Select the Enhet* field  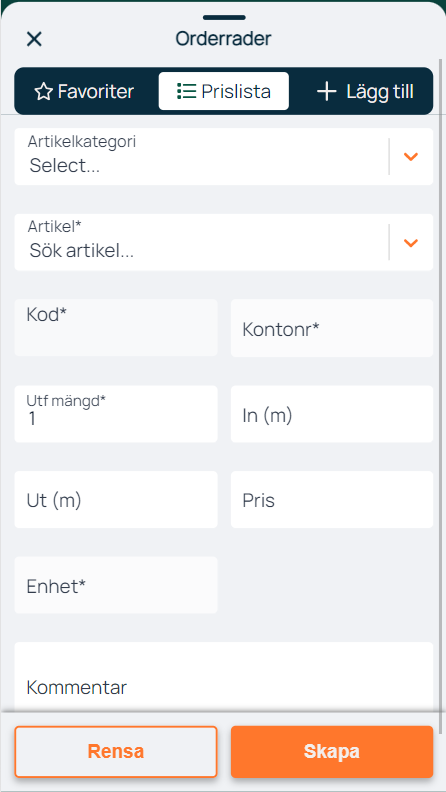coord(116,585)
